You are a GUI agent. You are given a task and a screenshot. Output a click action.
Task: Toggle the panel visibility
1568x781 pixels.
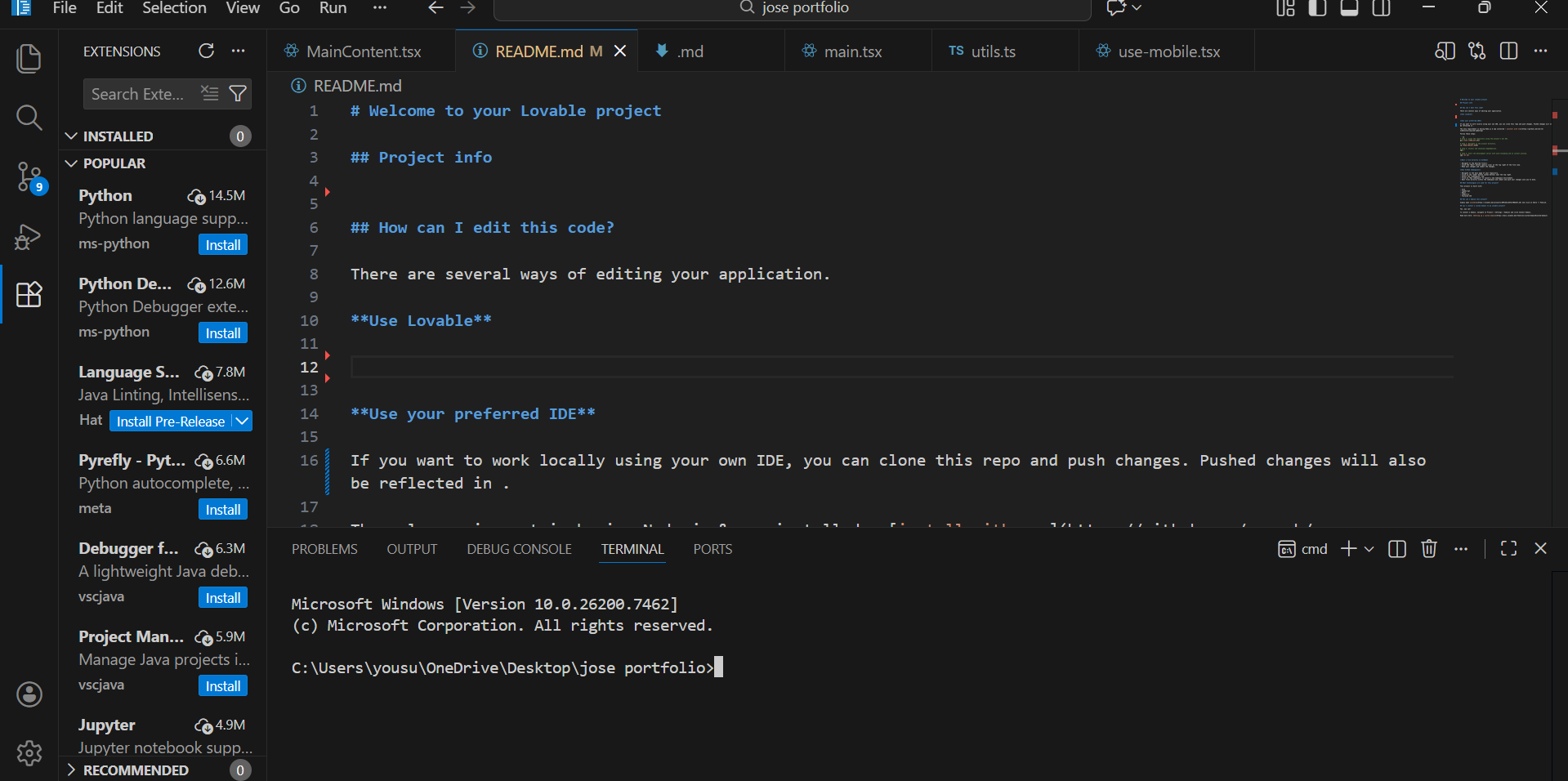click(1349, 8)
